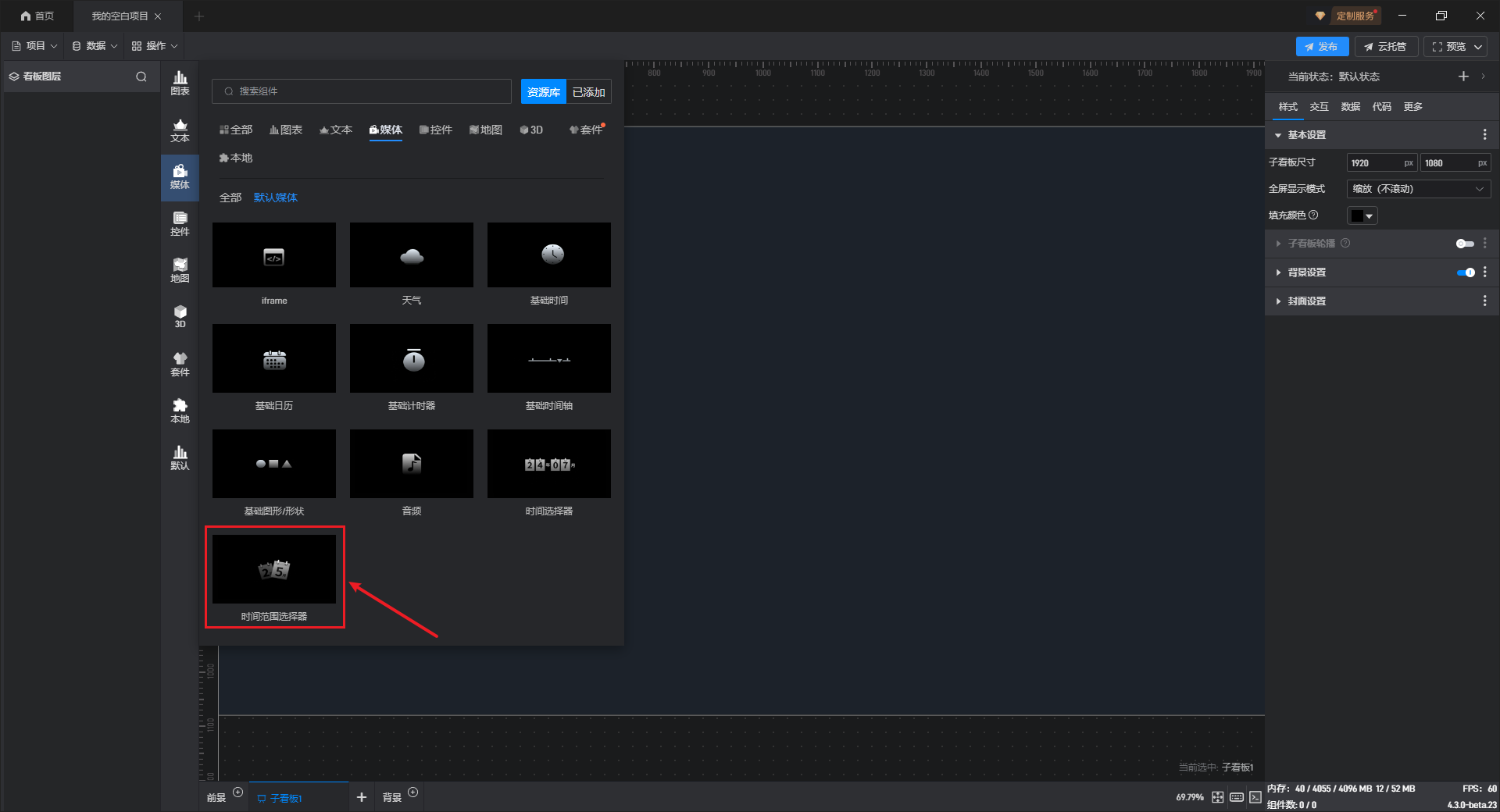
Task: Click the 发布 publish button
Action: tap(1322, 47)
